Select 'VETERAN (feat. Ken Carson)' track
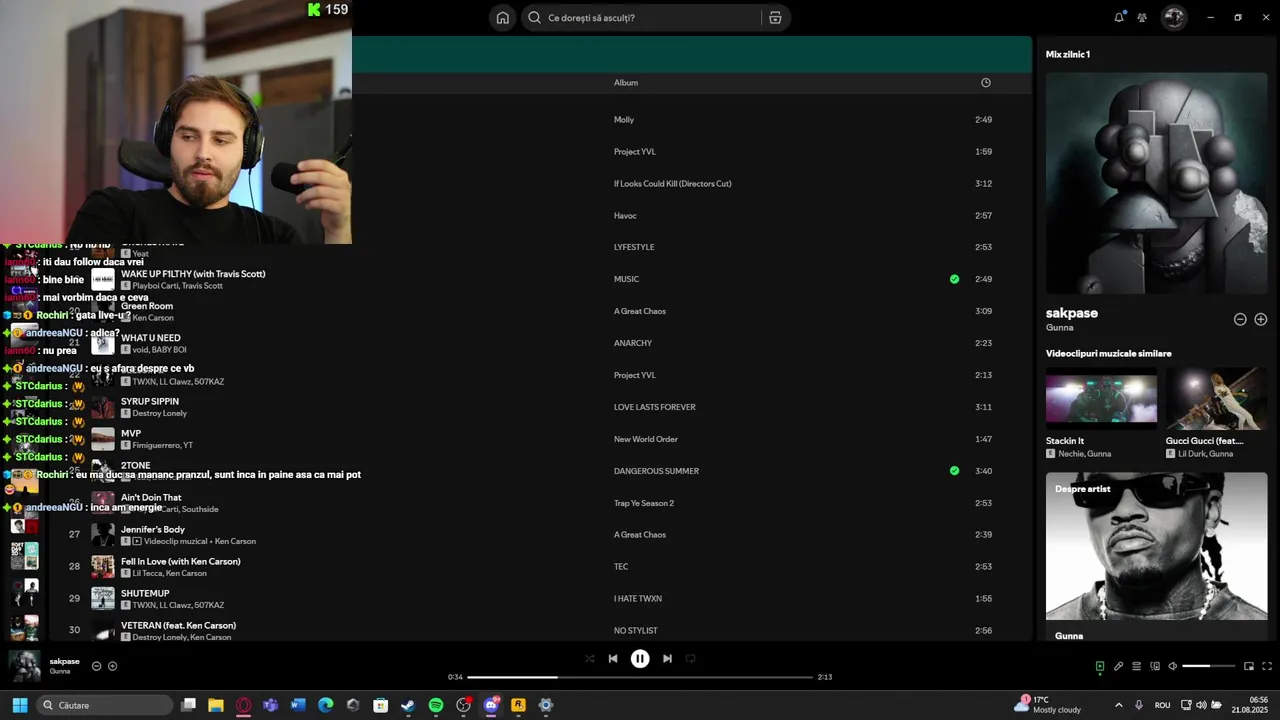The width and height of the screenshot is (1280, 720). point(540,630)
